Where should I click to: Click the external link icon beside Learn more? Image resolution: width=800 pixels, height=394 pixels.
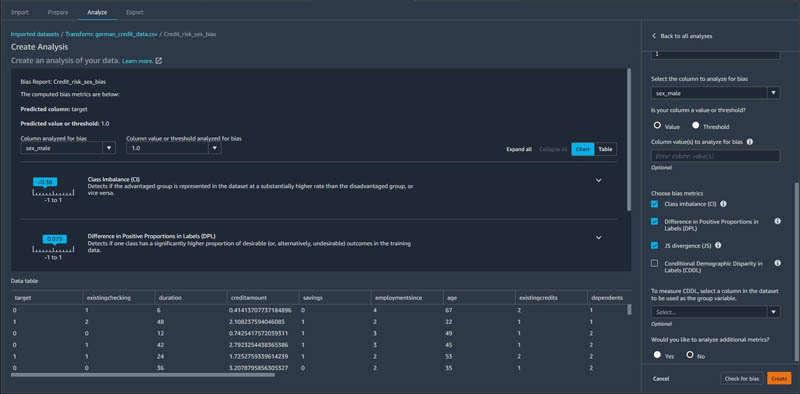pos(159,61)
